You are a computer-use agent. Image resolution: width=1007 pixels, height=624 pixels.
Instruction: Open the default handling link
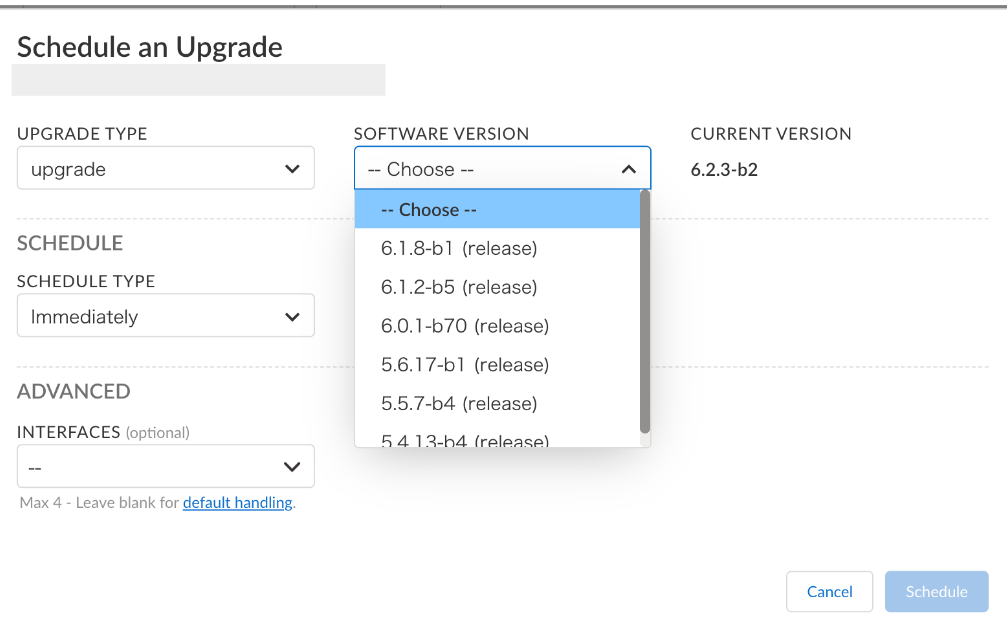pyautogui.click(x=237, y=503)
